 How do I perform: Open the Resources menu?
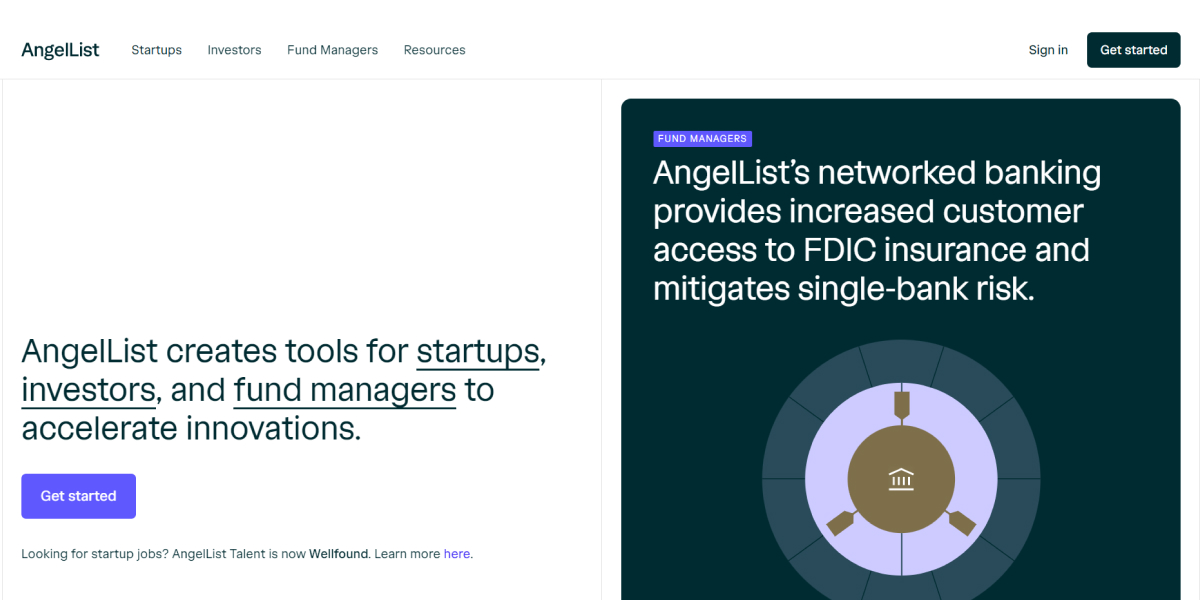434,50
